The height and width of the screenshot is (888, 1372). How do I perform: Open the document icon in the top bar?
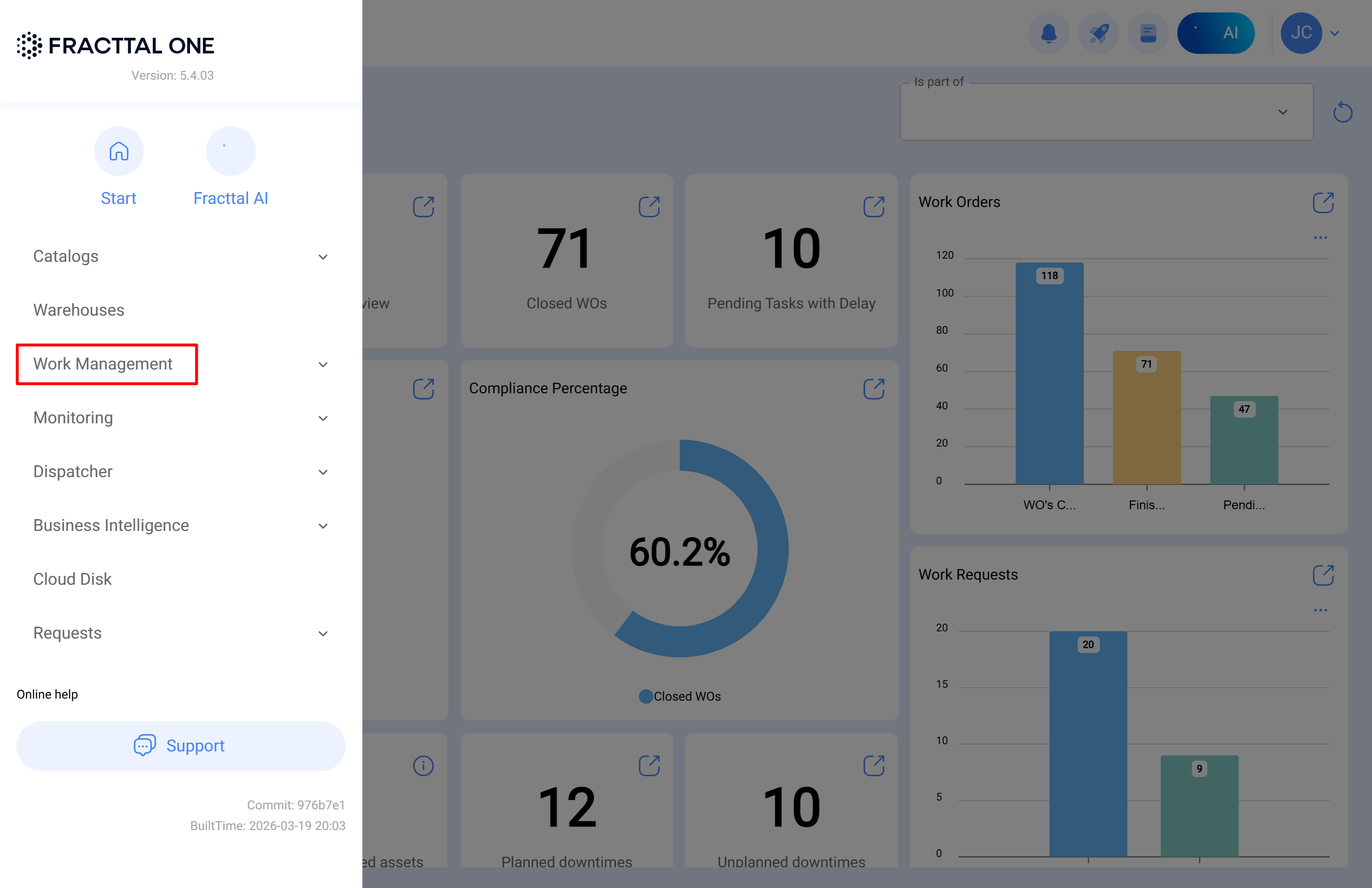(x=1148, y=33)
